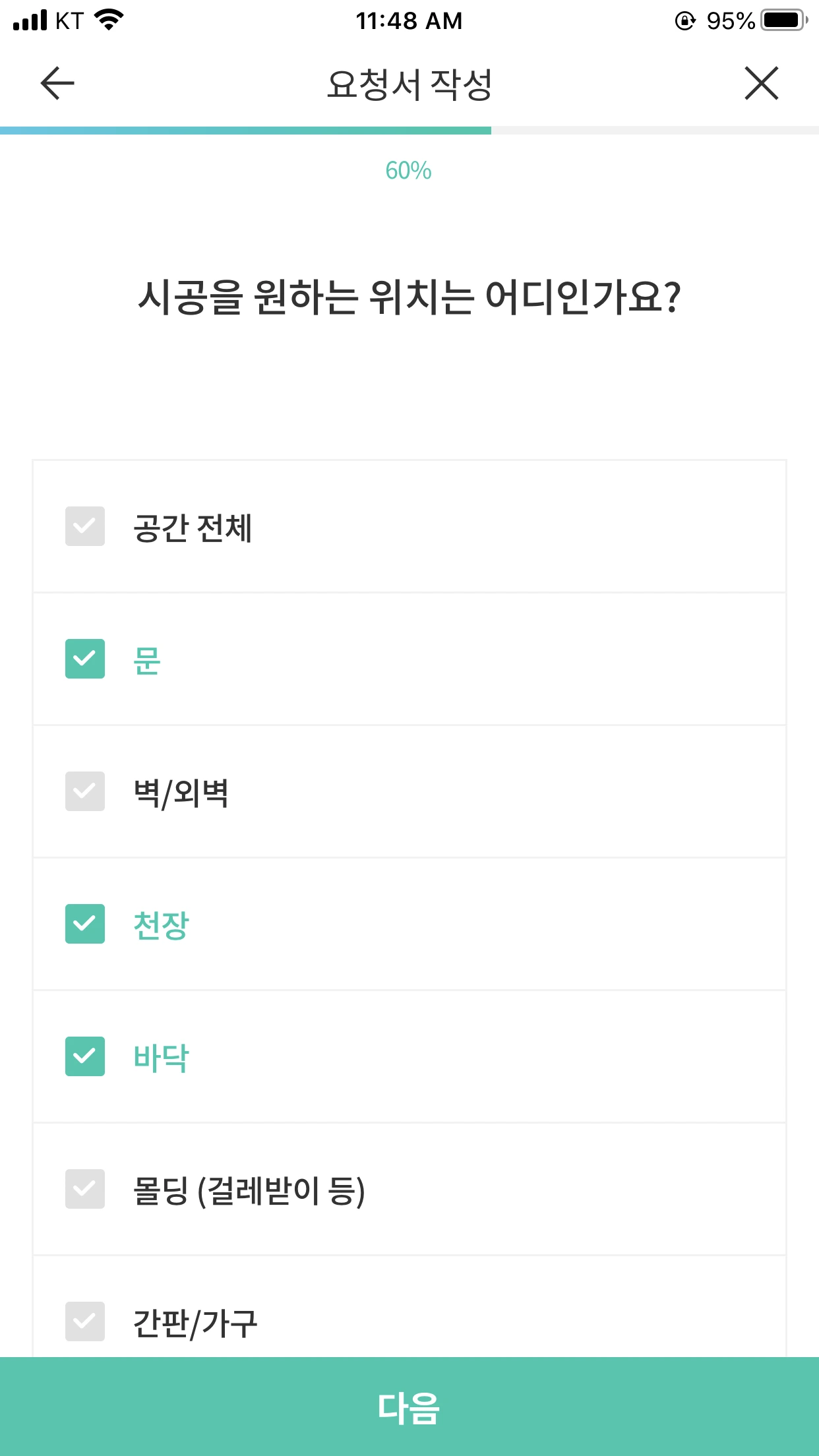
Task: Tap the 다음 button
Action: click(409, 1407)
